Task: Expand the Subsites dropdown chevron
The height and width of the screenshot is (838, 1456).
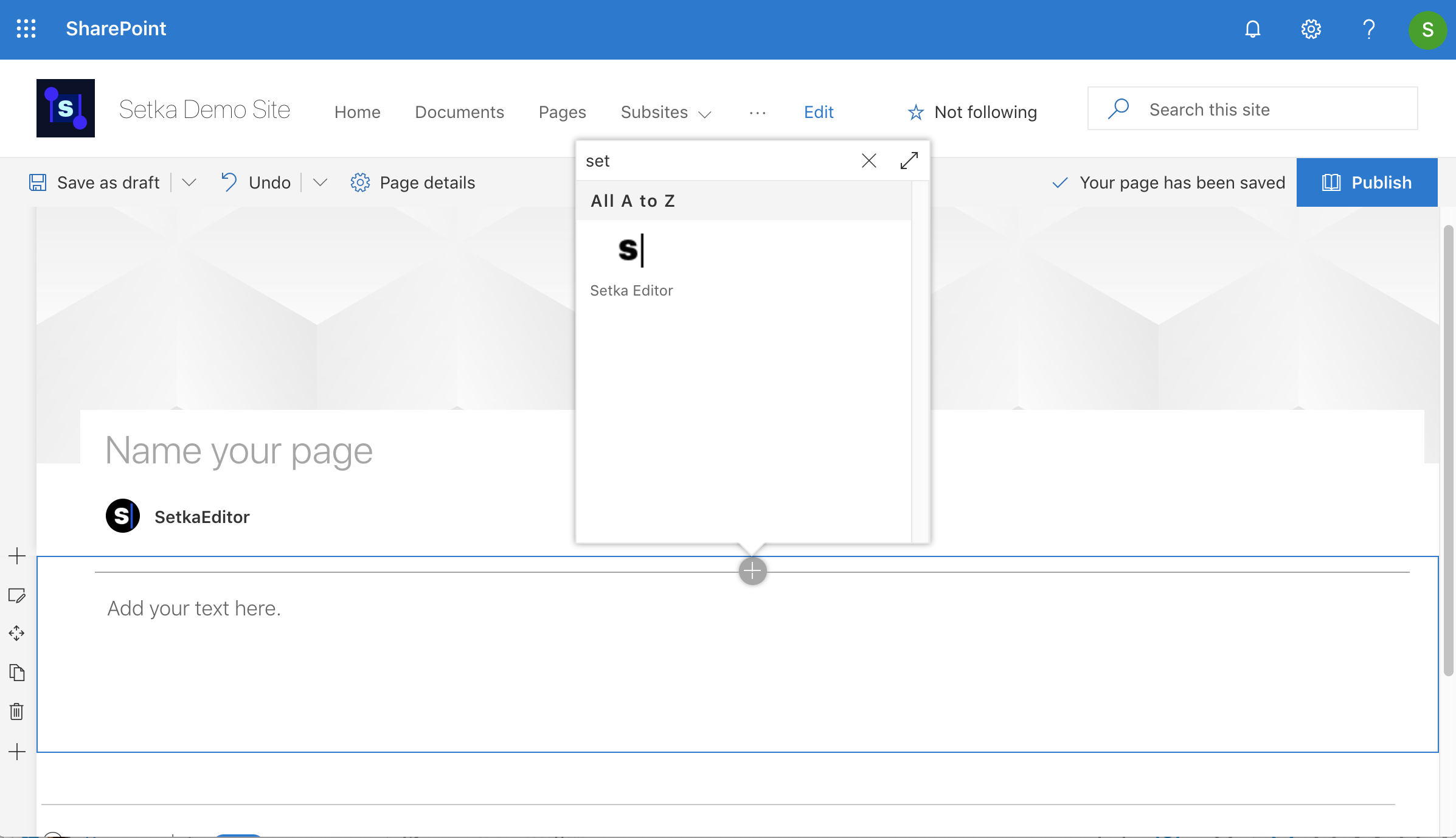Action: tap(704, 114)
